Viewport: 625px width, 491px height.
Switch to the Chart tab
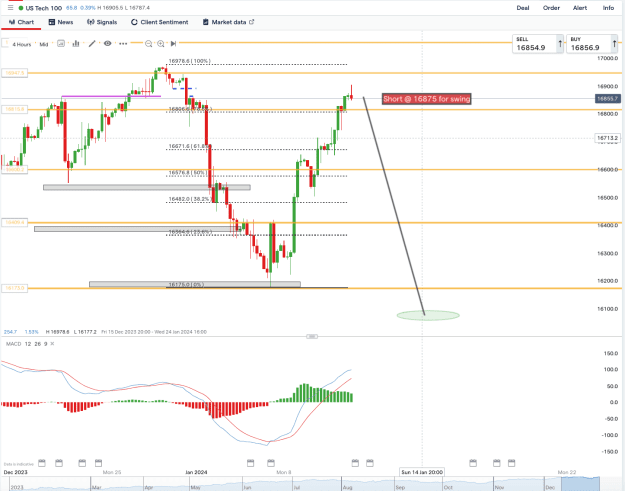pyautogui.click(x=21, y=22)
